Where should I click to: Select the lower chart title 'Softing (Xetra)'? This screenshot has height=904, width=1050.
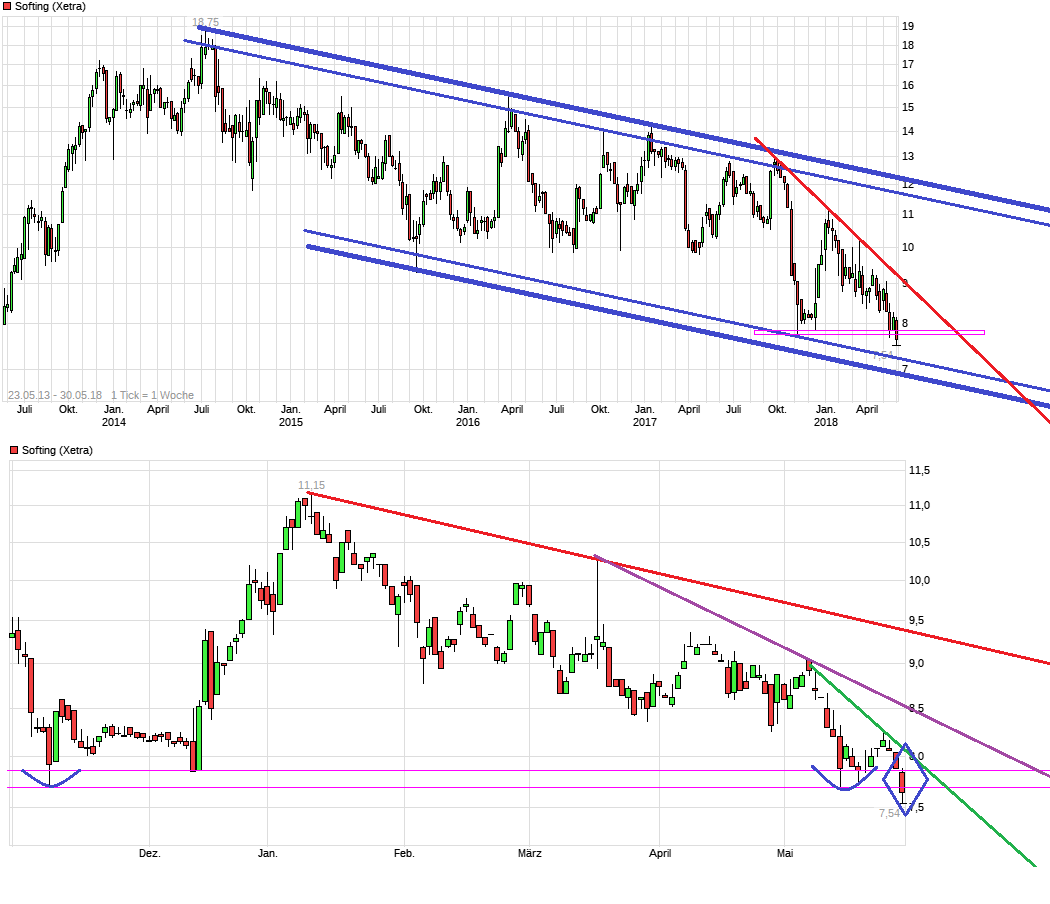[57, 450]
